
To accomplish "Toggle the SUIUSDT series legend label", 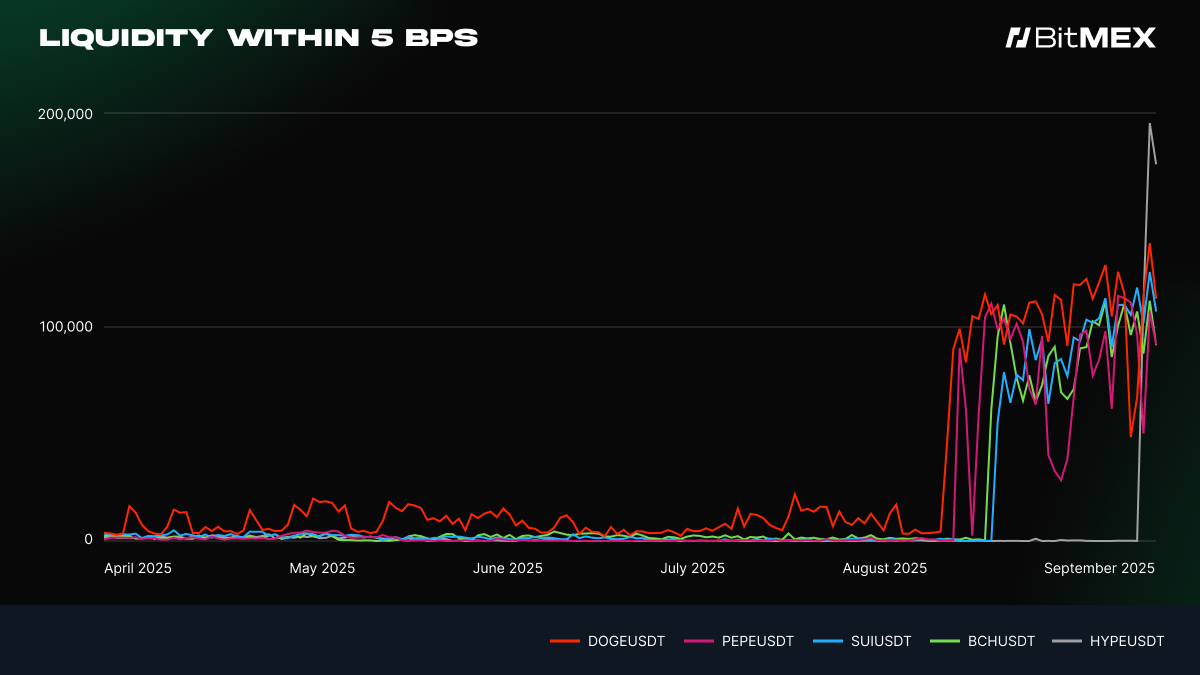I will click(x=880, y=641).
